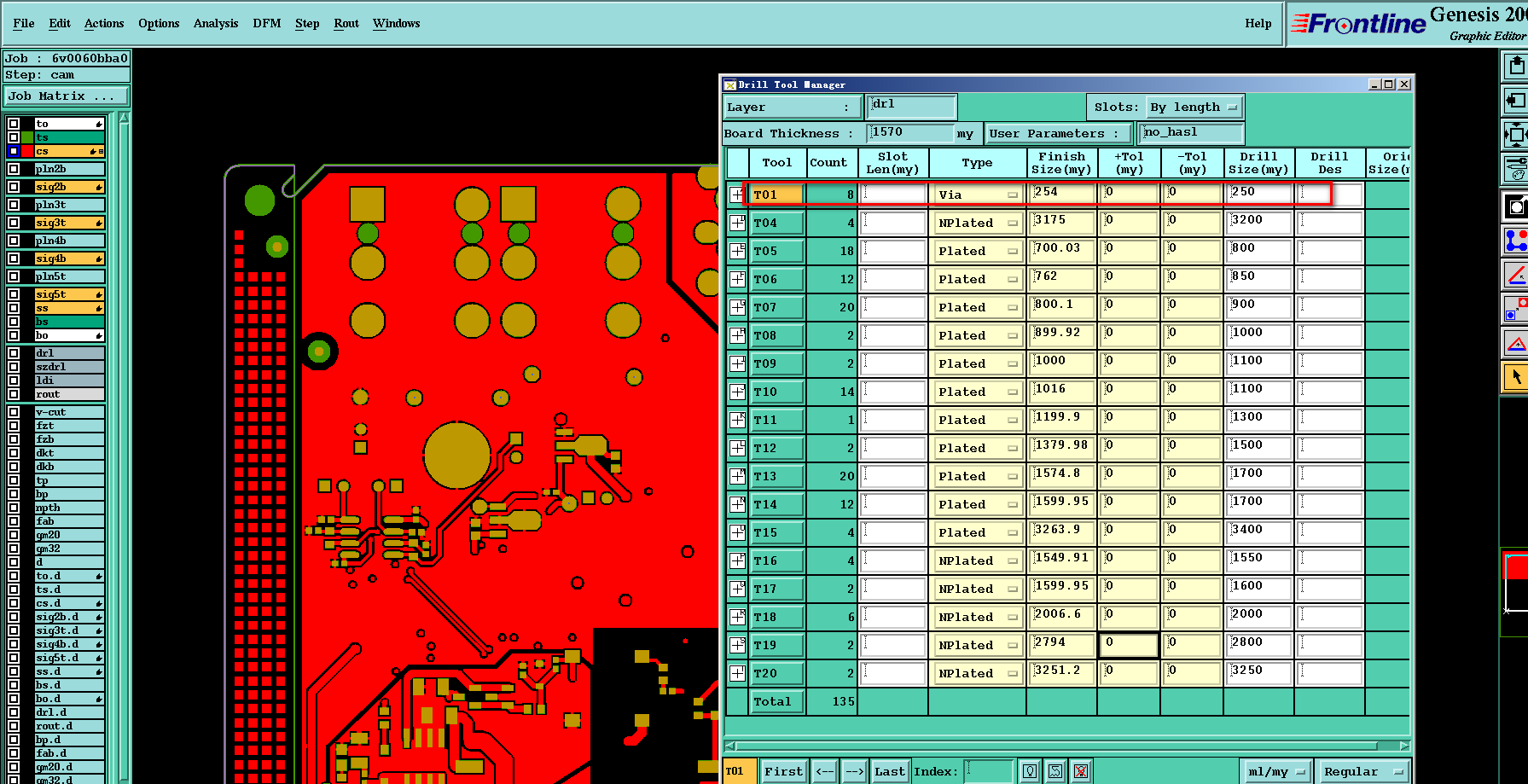
Task: Click the Drill Size field for T12
Action: [x=1259, y=448]
